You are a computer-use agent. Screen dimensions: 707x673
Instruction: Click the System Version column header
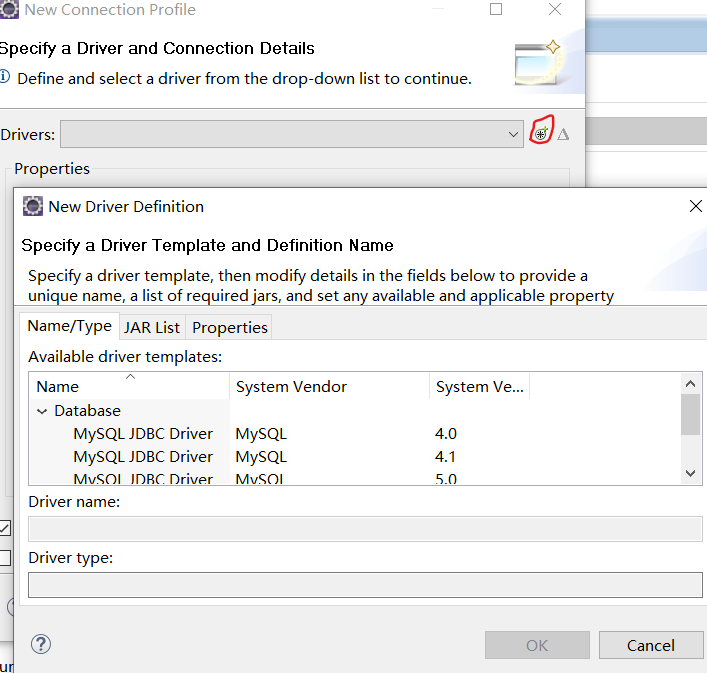click(x=479, y=386)
